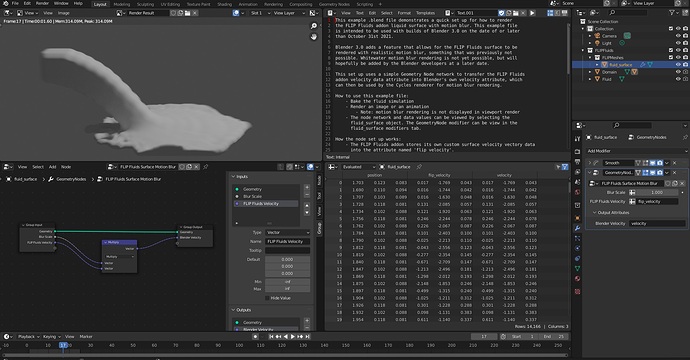This screenshot has height=360, width=690.
Task: Jump to the timeline start frame
Action: pyautogui.click(x=272, y=337)
